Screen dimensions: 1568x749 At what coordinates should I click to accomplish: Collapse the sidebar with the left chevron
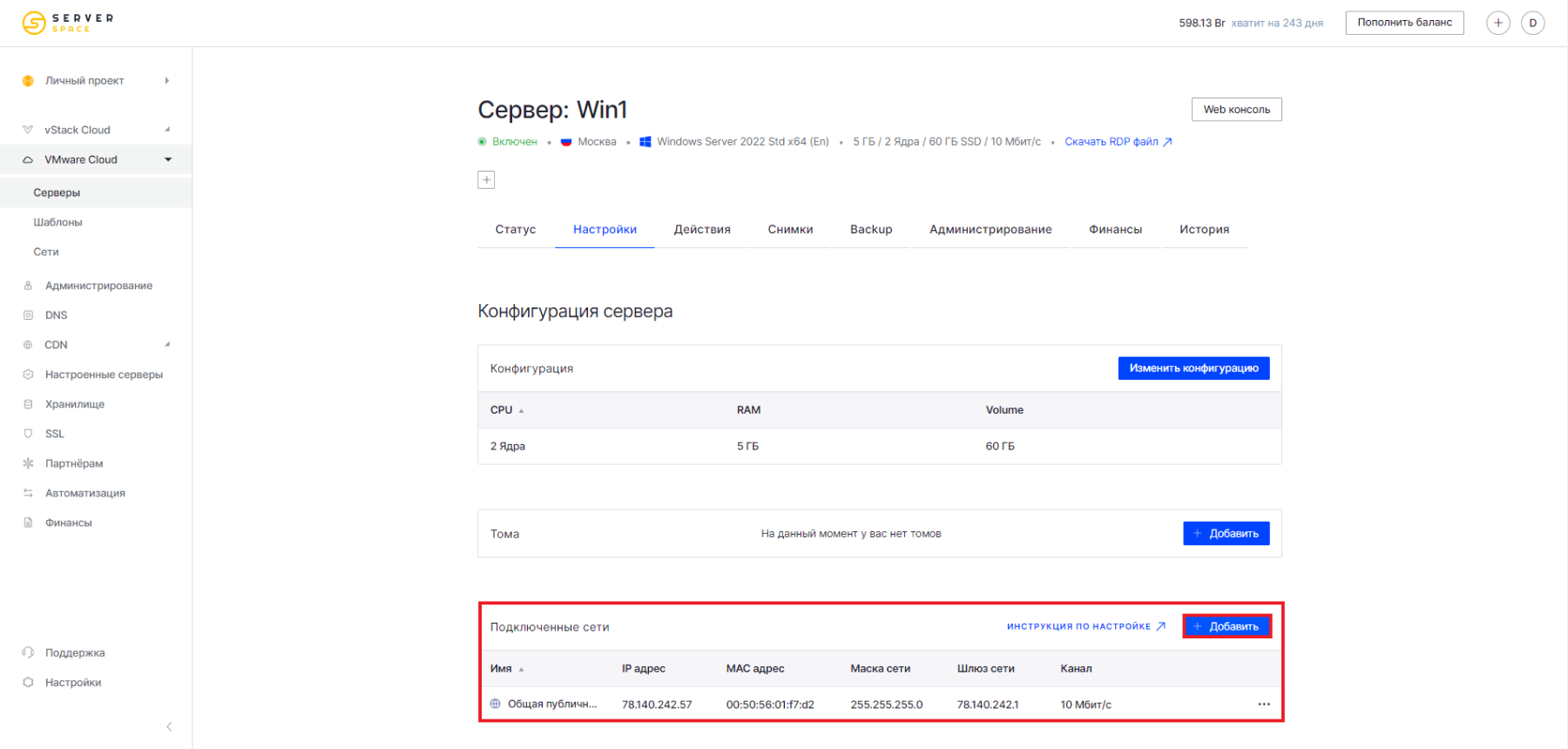(x=169, y=726)
